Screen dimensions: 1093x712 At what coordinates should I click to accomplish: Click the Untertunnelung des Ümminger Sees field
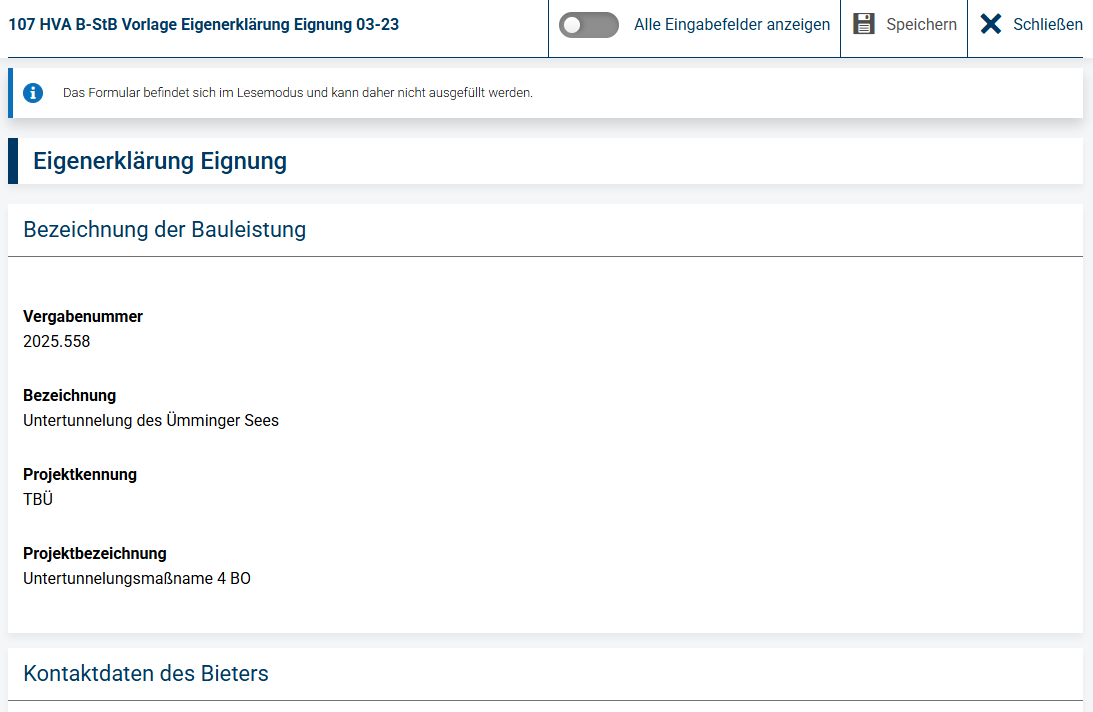[151, 421]
